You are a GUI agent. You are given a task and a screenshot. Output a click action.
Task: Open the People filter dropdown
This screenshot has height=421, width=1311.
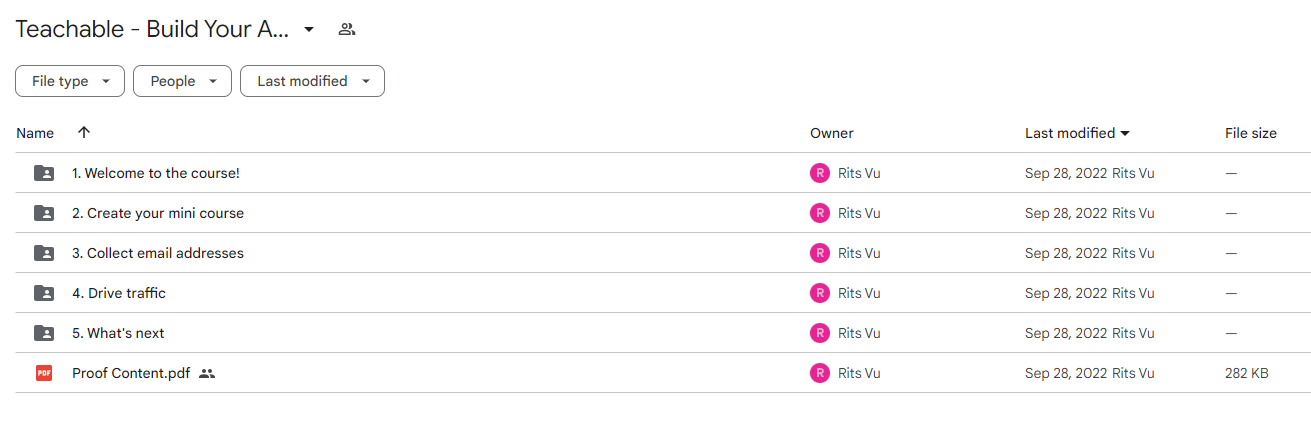pos(182,81)
